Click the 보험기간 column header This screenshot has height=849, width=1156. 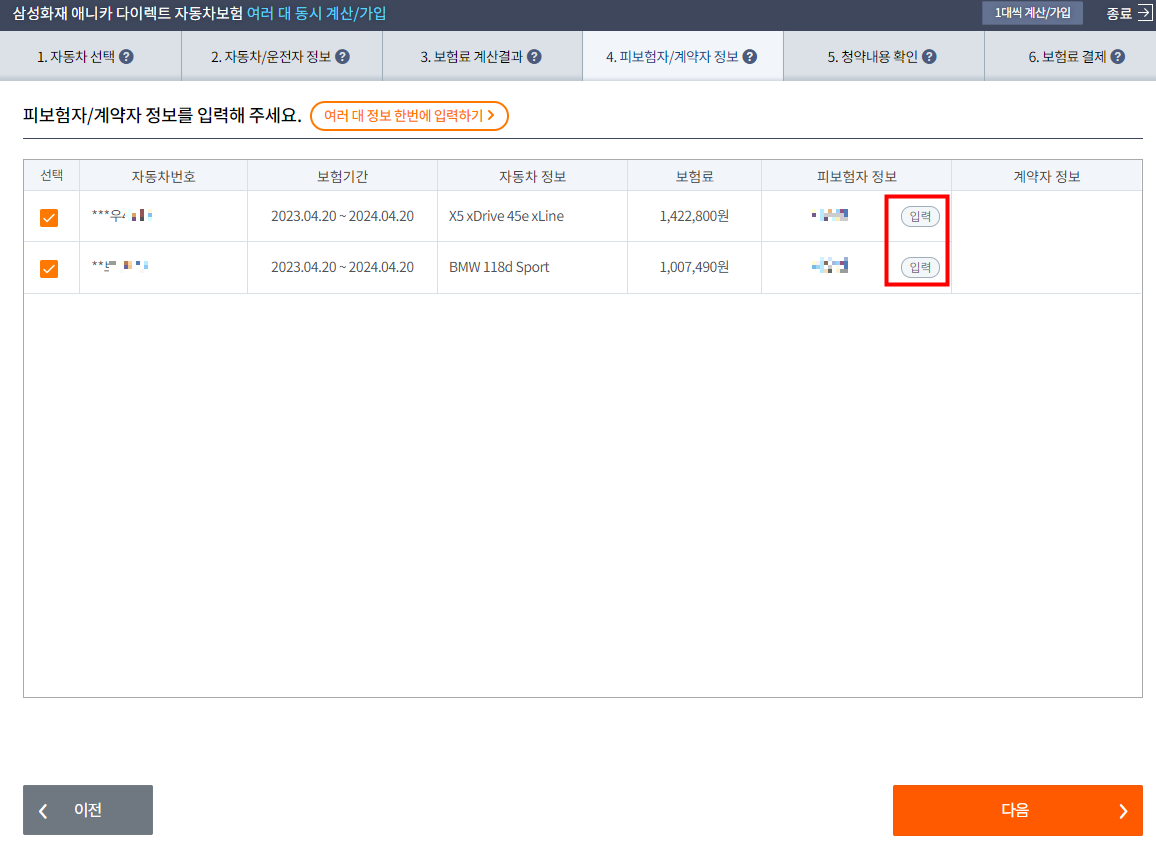coord(342,176)
